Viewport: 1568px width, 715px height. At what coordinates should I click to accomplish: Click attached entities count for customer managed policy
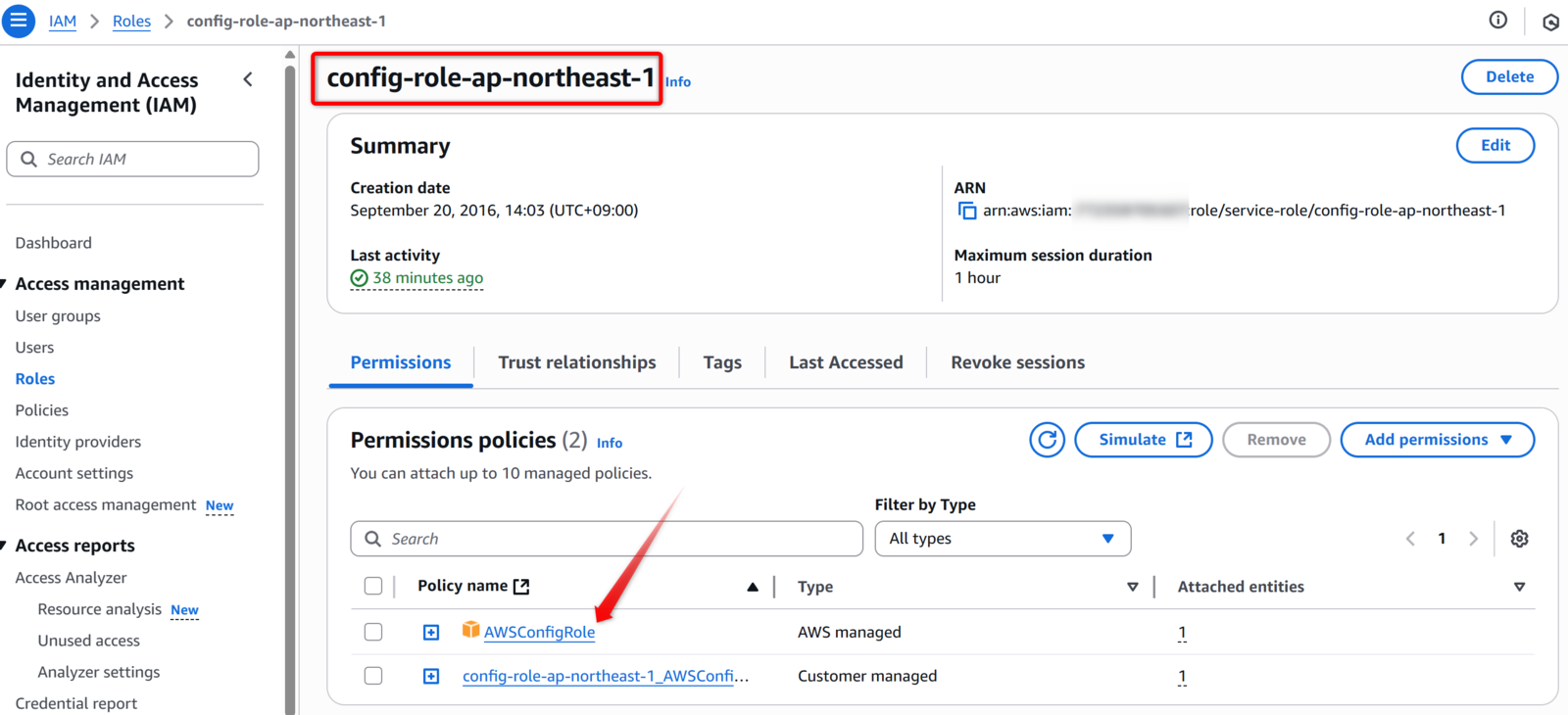click(1182, 676)
